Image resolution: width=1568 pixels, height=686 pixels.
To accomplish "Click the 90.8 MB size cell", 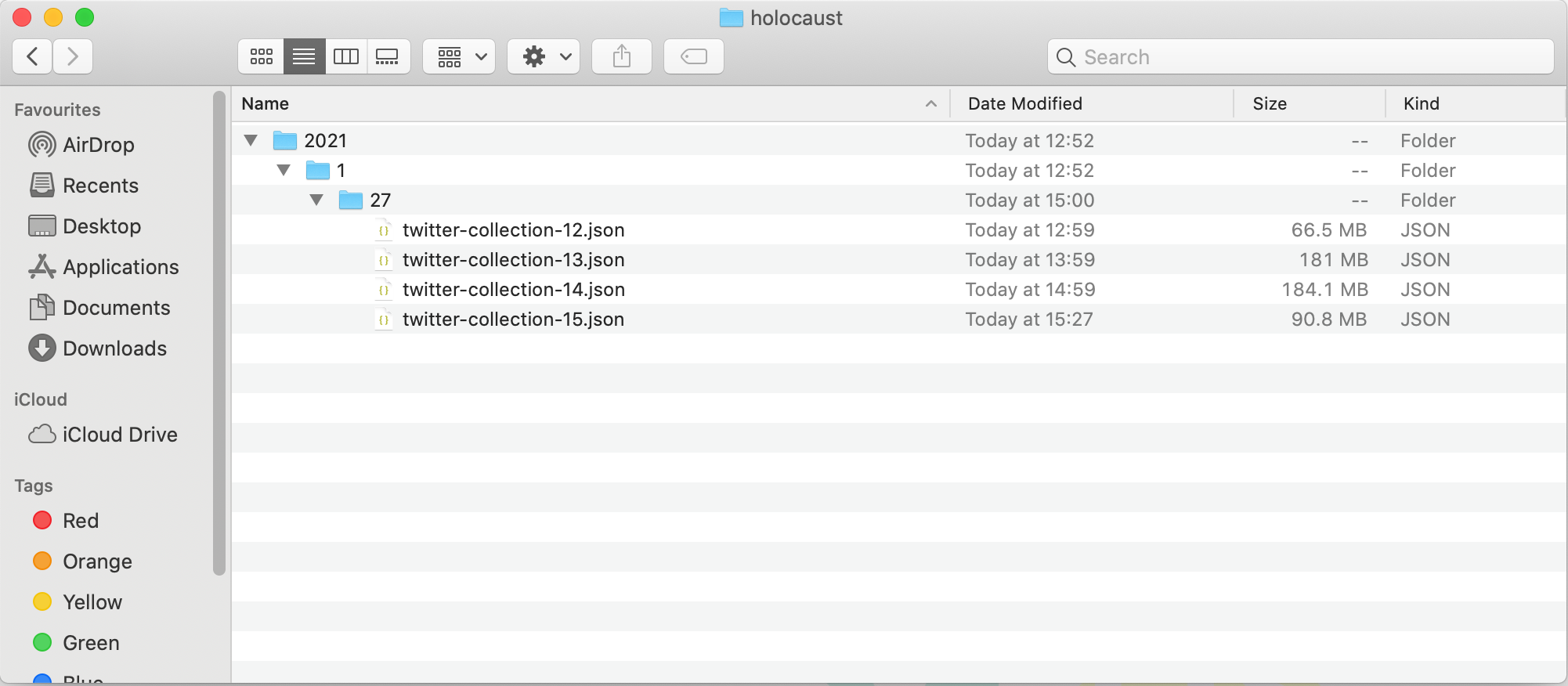I will (1328, 320).
